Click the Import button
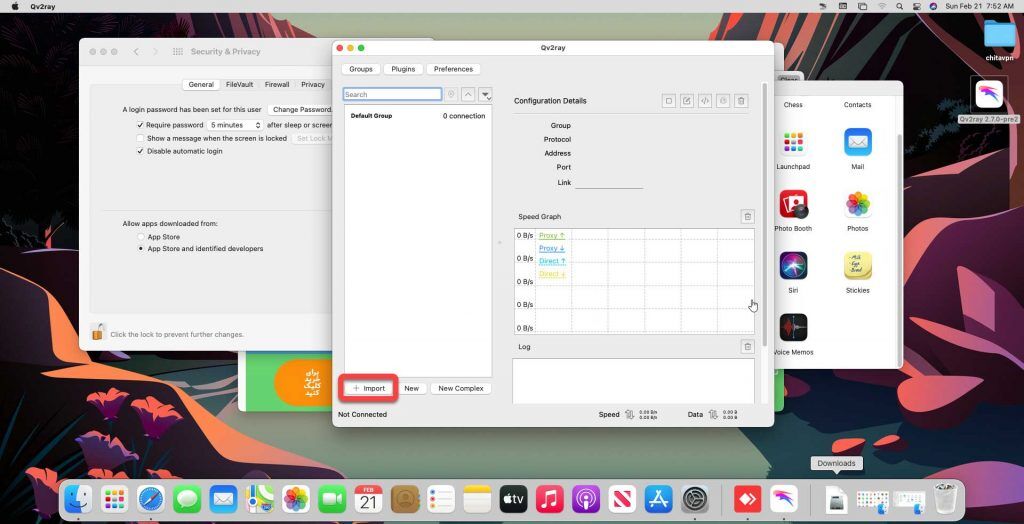This screenshot has width=1024, height=524. click(x=369, y=388)
